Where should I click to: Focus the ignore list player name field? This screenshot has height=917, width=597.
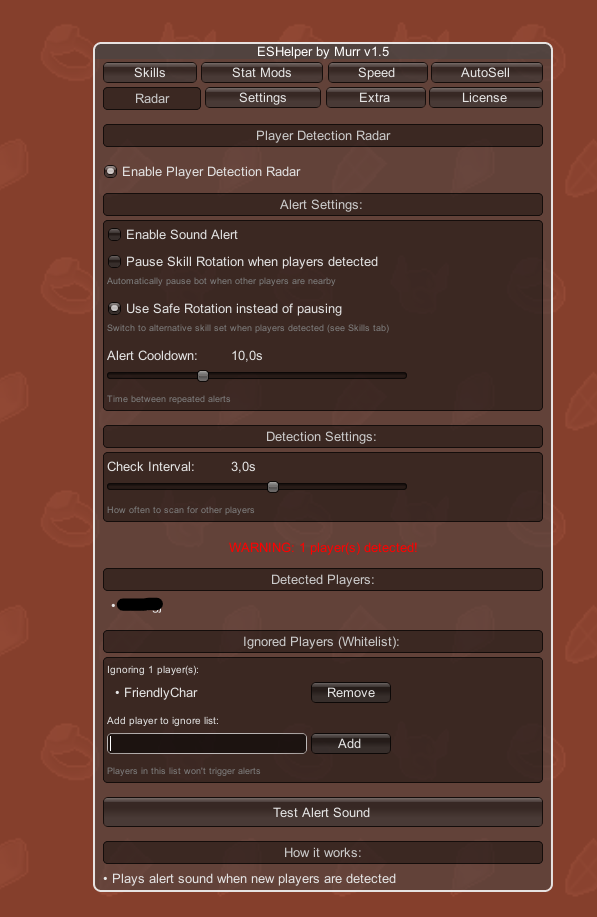tap(207, 744)
